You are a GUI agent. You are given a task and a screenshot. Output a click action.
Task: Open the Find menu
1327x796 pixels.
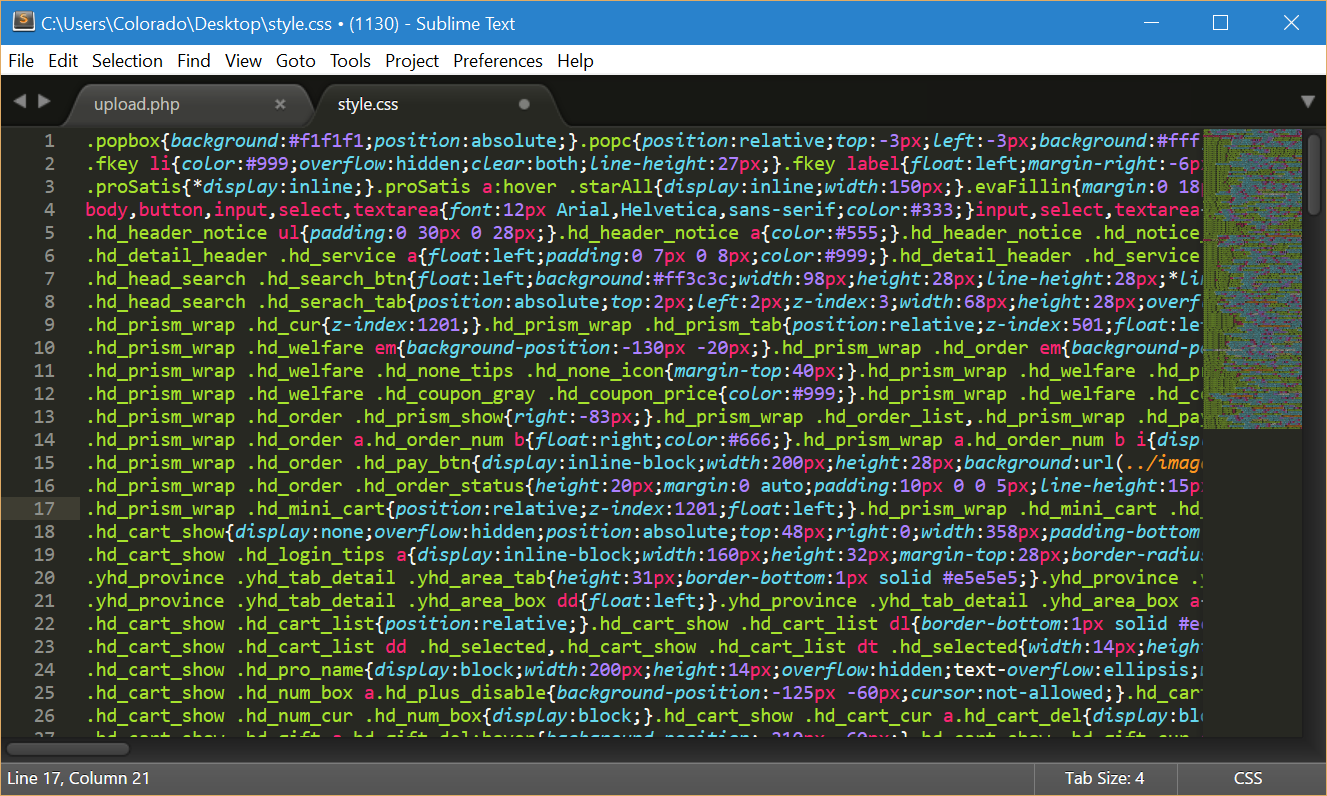pos(194,61)
